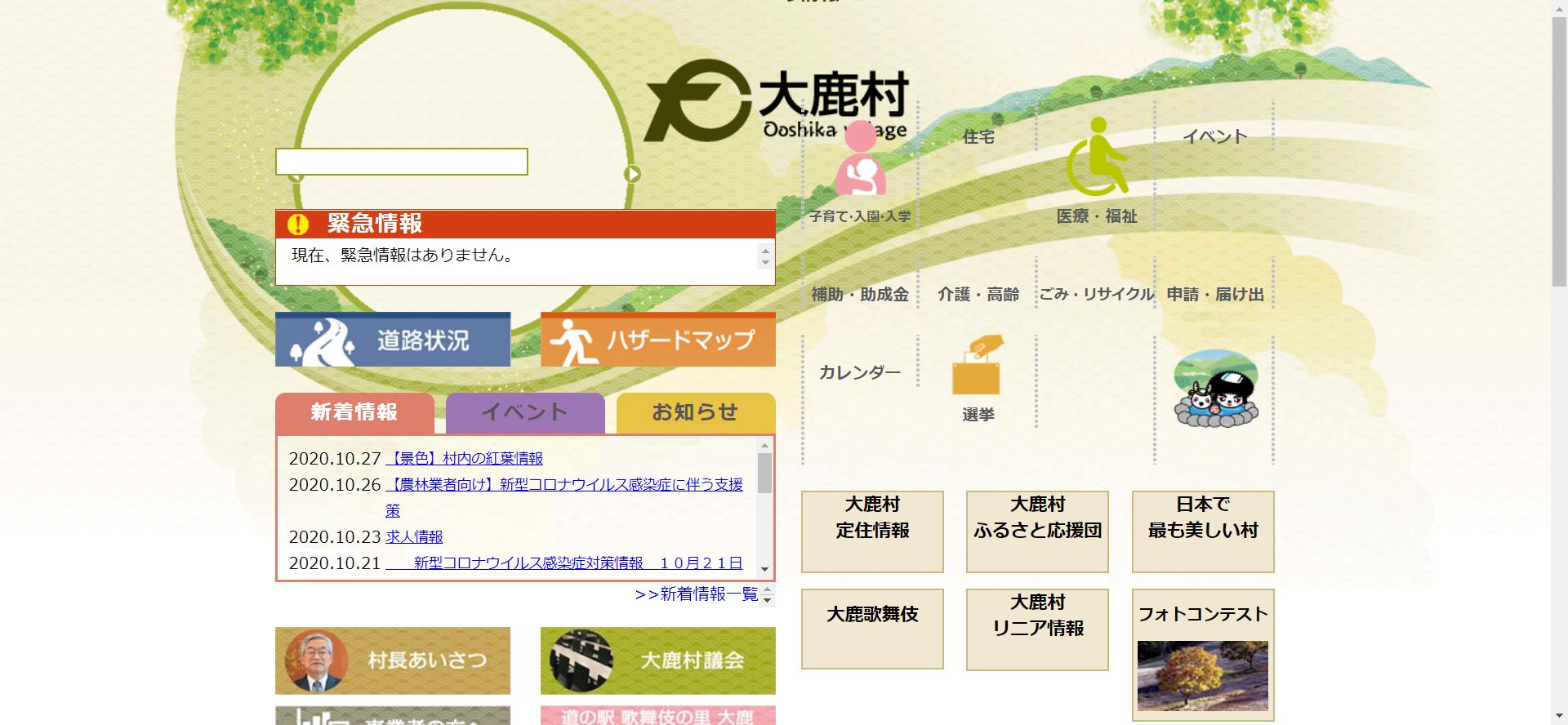Image resolution: width=1568 pixels, height=725 pixels.
Task: Open the 介護・高齢 category
Action: tap(978, 295)
